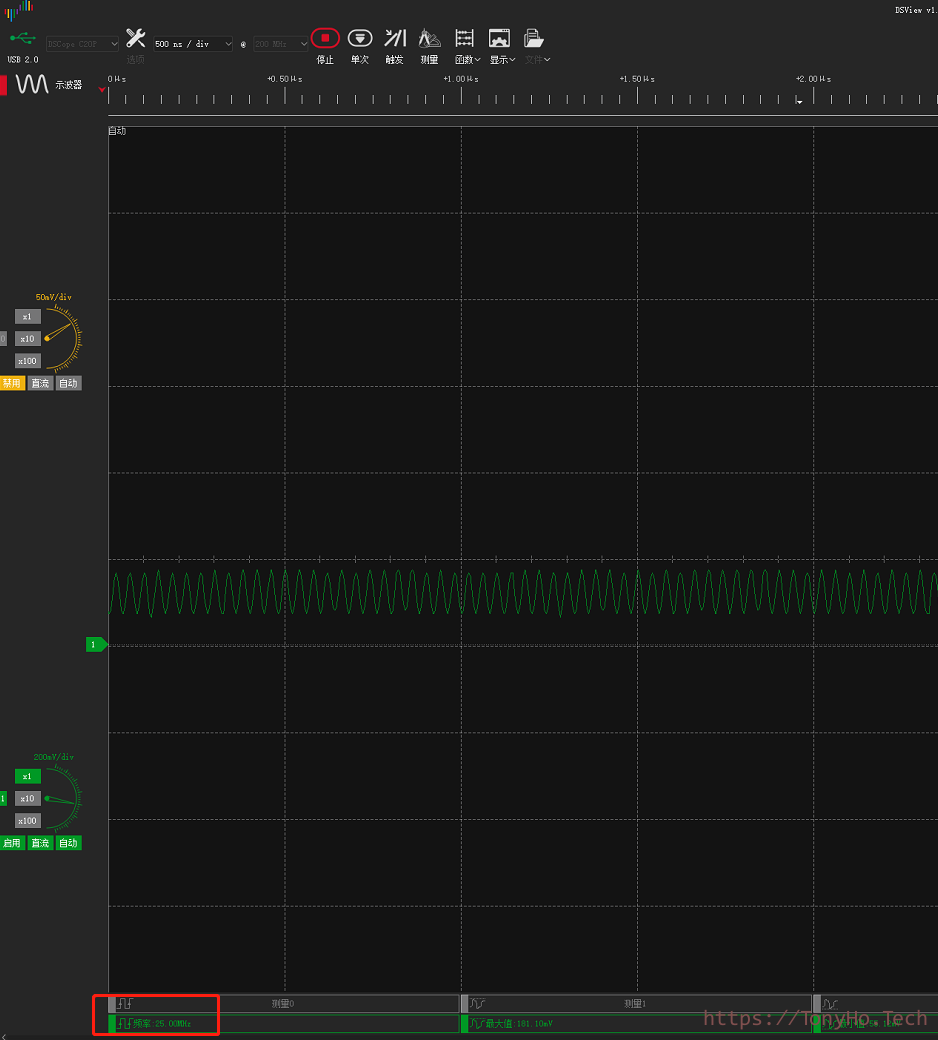
Task: Select x10 probe for green channel
Action: point(28,799)
